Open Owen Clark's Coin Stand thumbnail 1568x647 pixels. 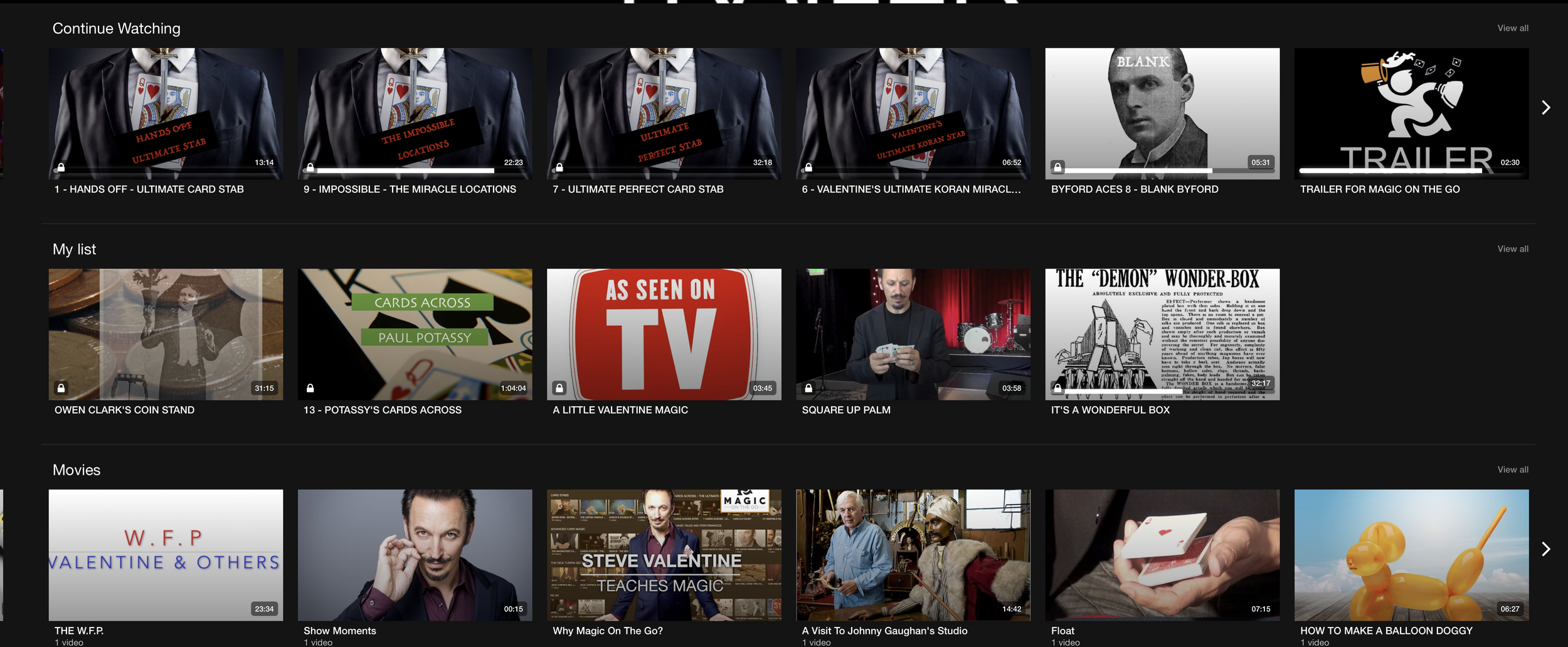point(166,334)
